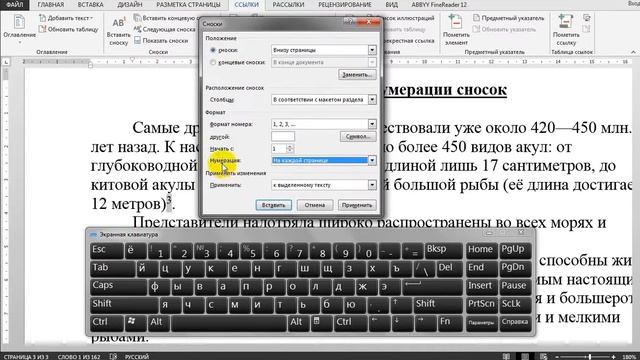Click the Home key on on-screen keyboard
This screenshot has height=360, width=640.
coord(481,251)
